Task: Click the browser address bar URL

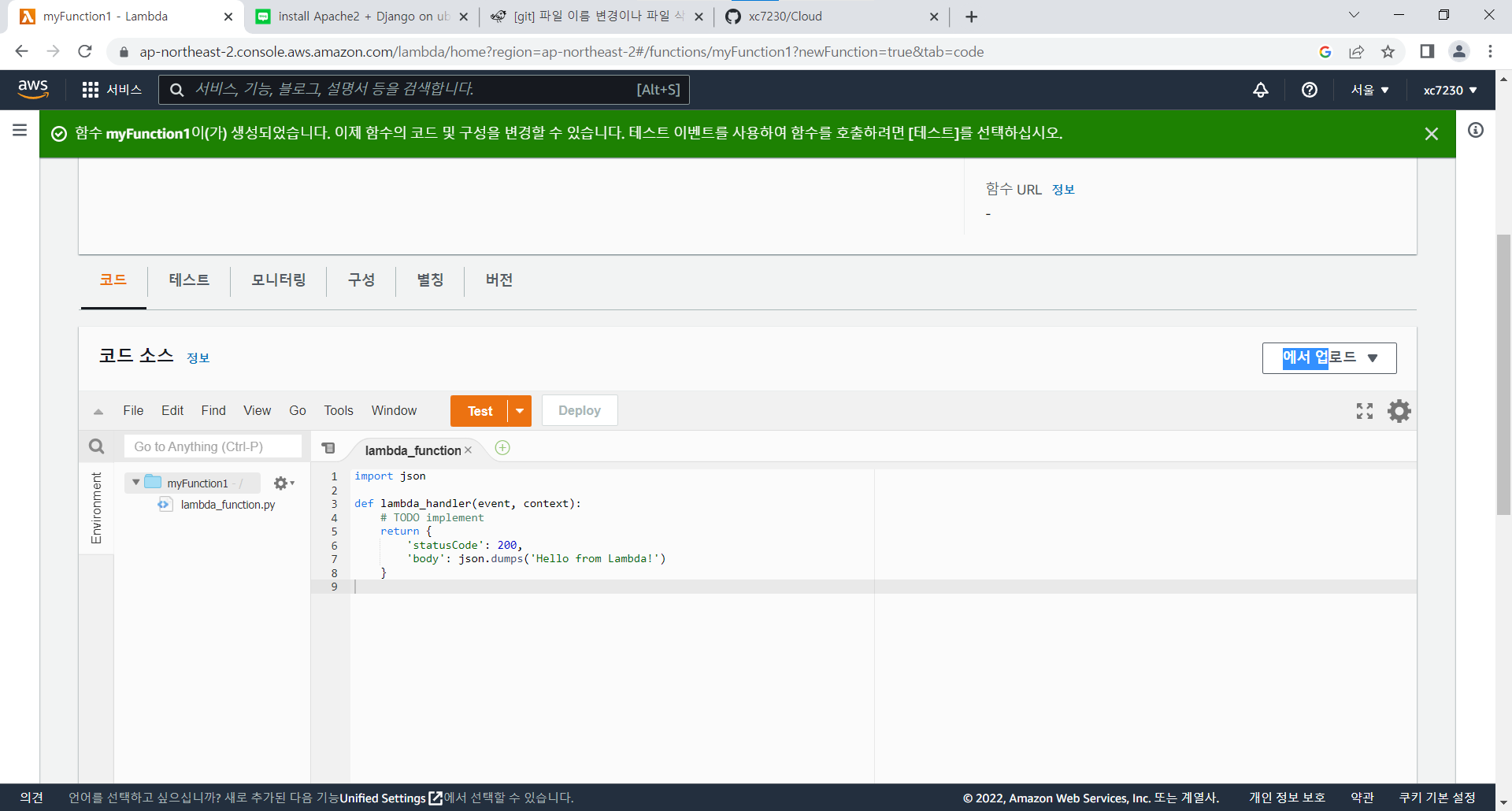Action: click(561, 52)
